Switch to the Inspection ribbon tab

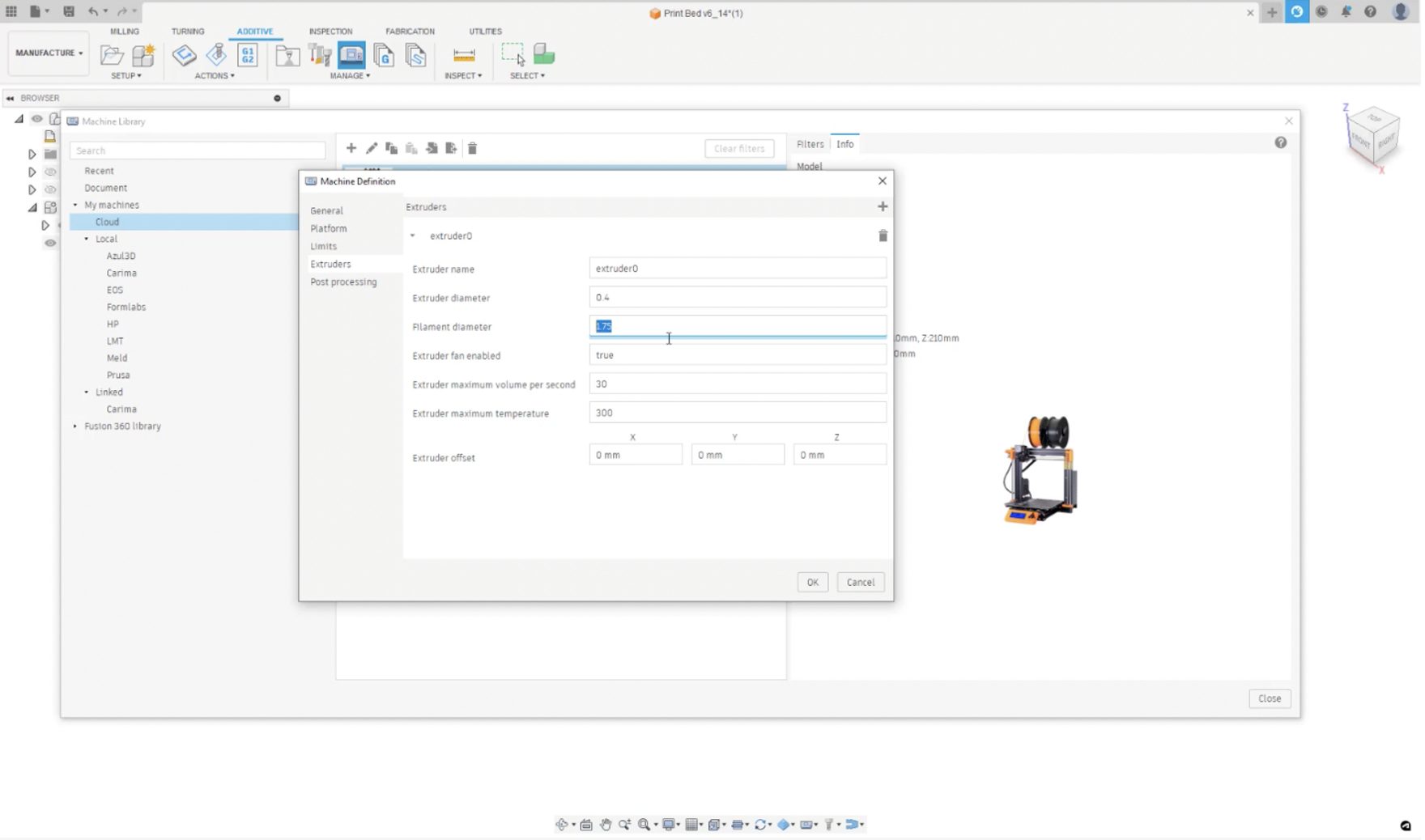(330, 32)
